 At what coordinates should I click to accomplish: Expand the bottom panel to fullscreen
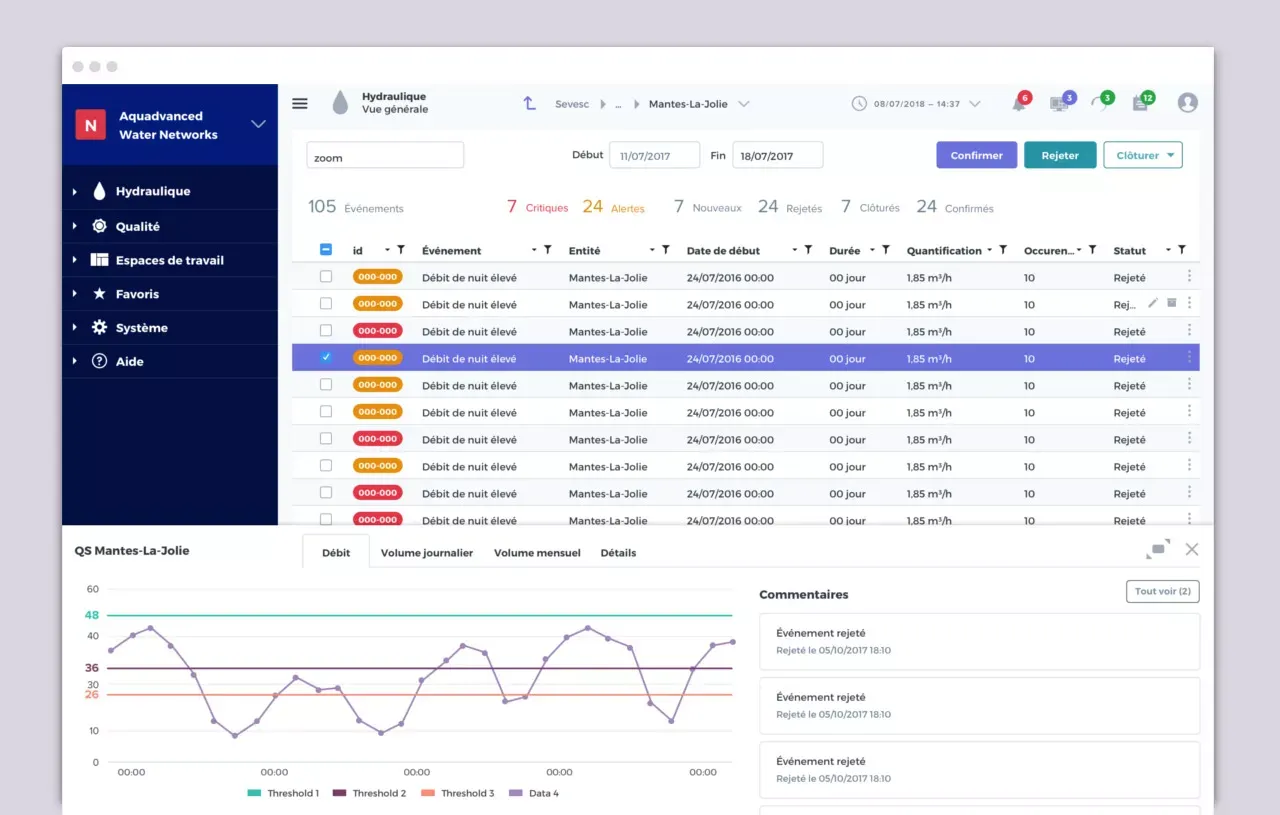click(1158, 549)
